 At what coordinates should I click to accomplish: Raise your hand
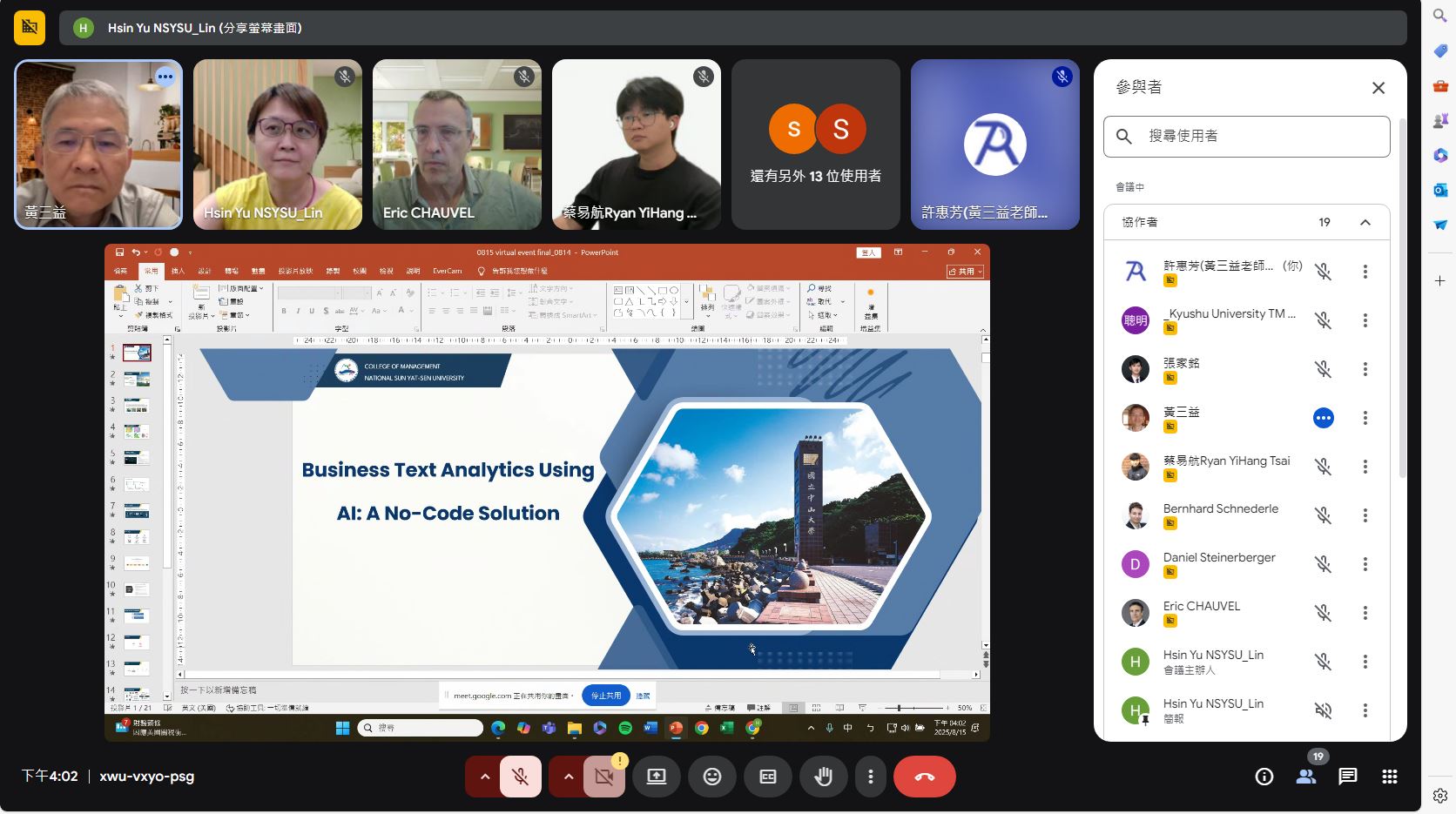pyautogui.click(x=823, y=777)
